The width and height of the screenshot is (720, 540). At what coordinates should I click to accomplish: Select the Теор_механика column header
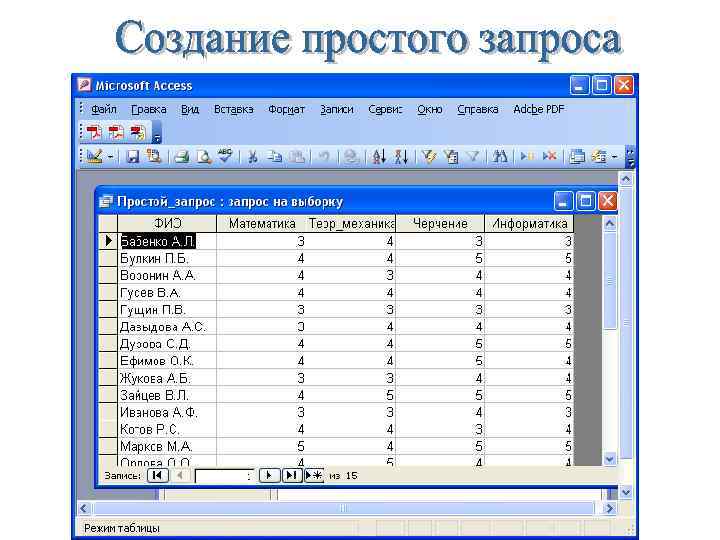[351, 224]
